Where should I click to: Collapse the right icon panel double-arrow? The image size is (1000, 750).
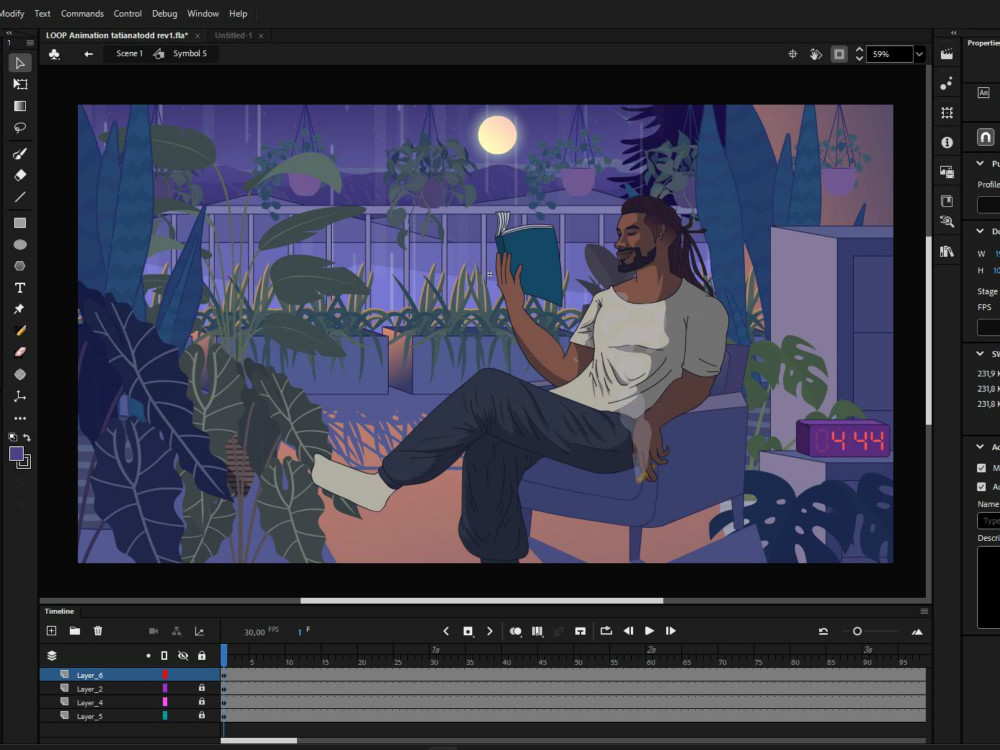point(953,33)
